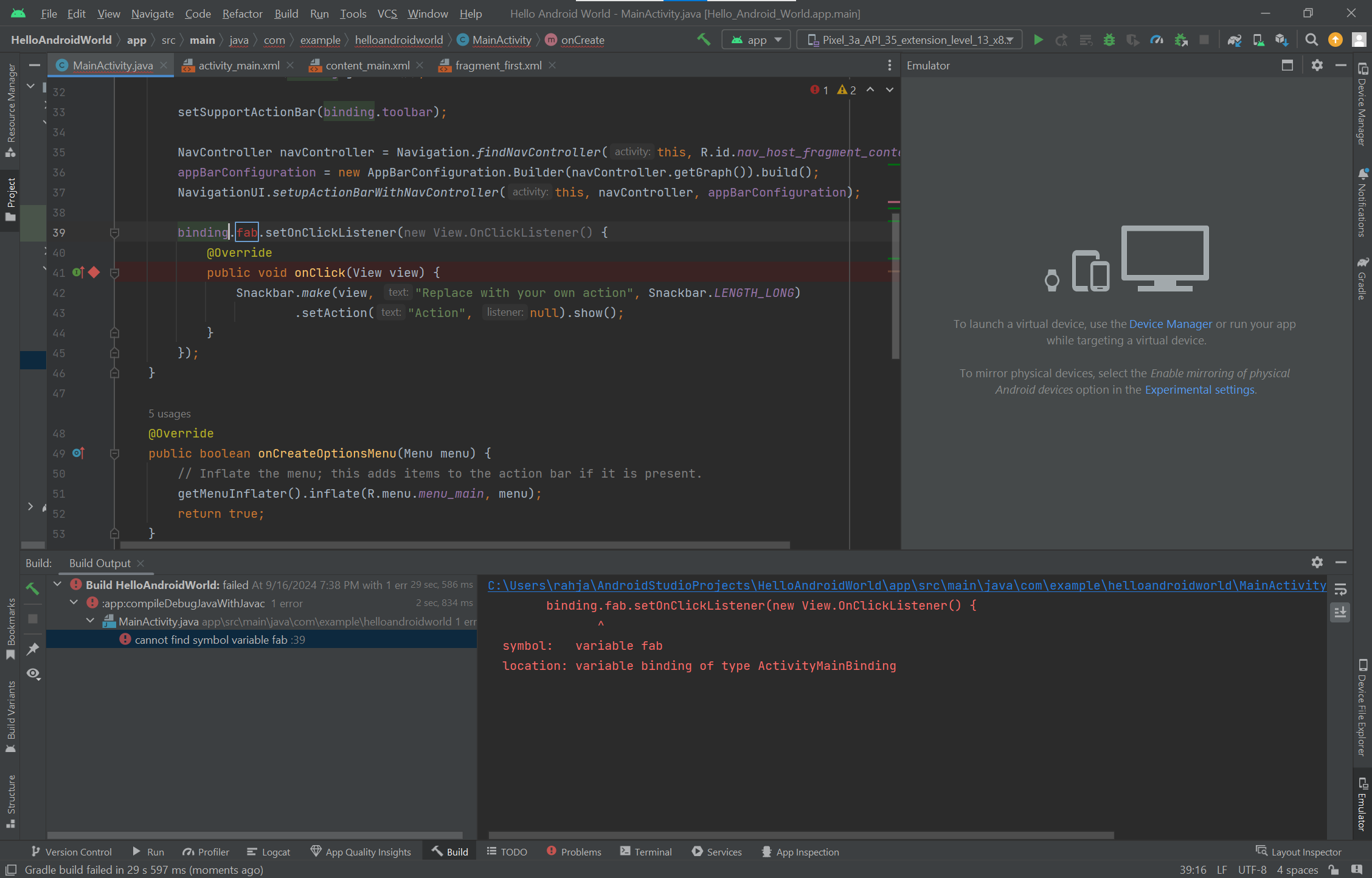
Task: Open the Pixel_3a device selector dropdown
Action: coord(910,40)
